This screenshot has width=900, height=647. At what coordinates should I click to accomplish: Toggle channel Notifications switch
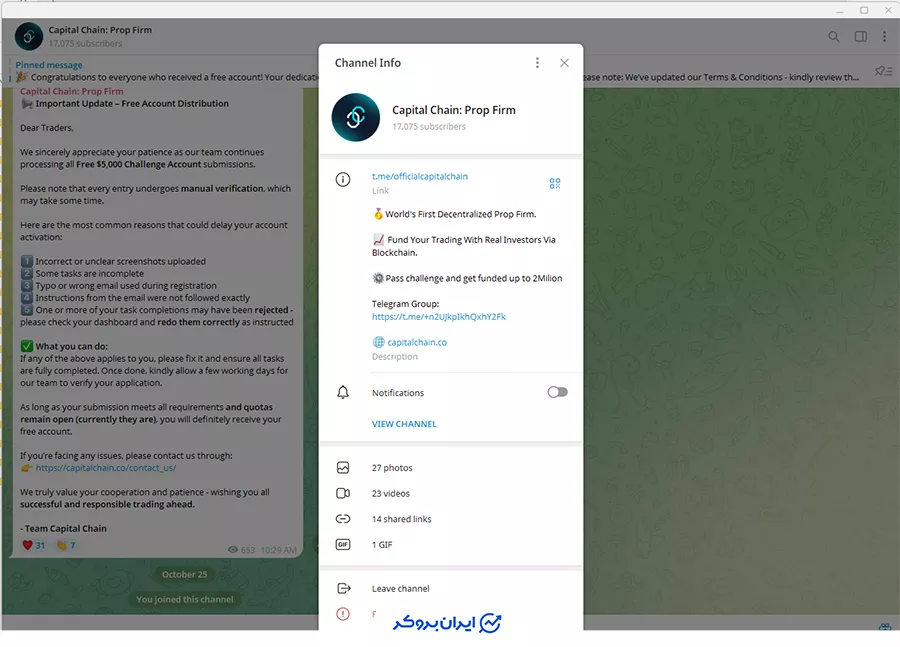tap(557, 392)
